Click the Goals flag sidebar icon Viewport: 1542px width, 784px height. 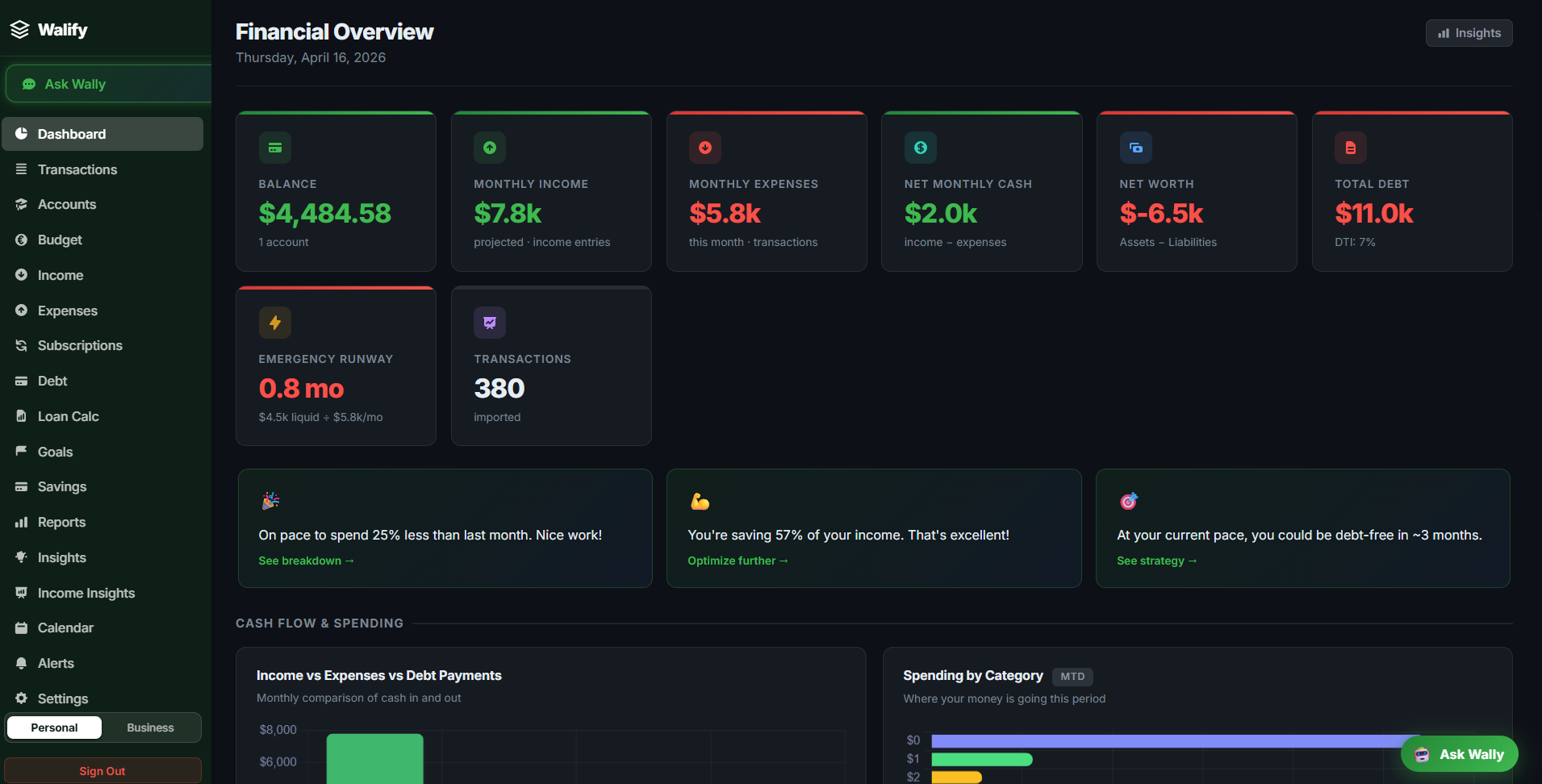click(x=22, y=451)
